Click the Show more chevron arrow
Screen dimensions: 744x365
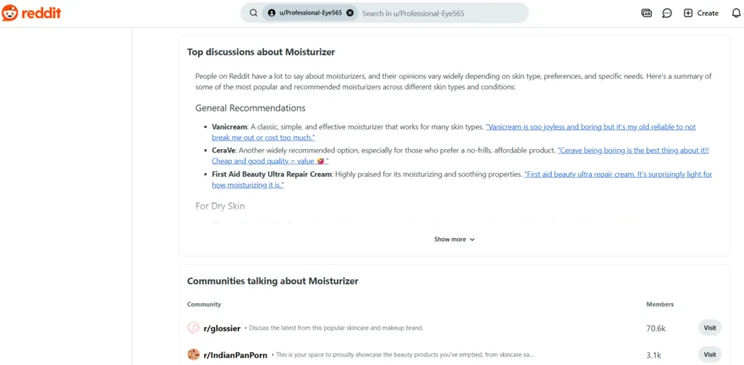pyautogui.click(x=472, y=240)
